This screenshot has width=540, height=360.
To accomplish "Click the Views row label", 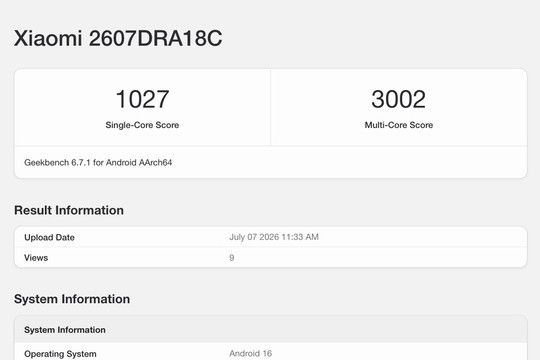I will pyautogui.click(x=36, y=258).
